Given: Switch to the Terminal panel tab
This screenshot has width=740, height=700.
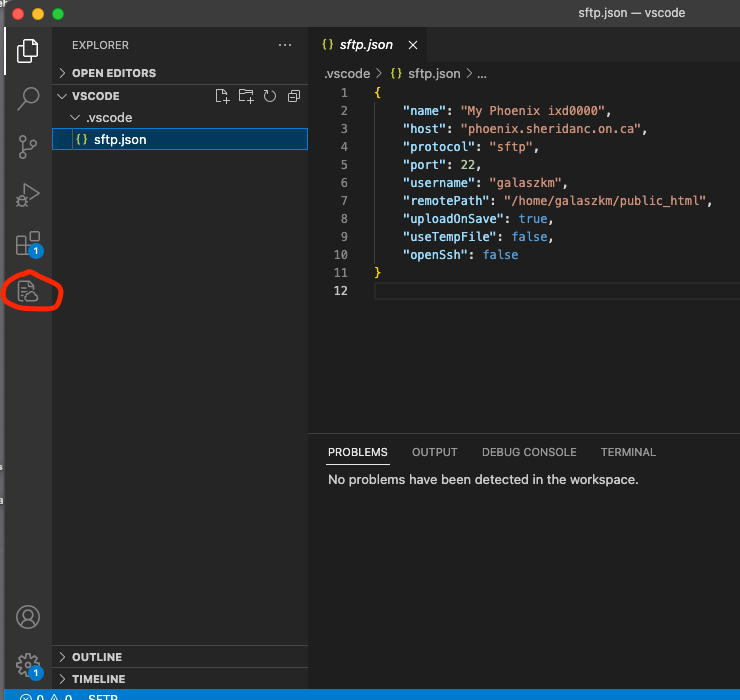Looking at the screenshot, I should (628, 452).
